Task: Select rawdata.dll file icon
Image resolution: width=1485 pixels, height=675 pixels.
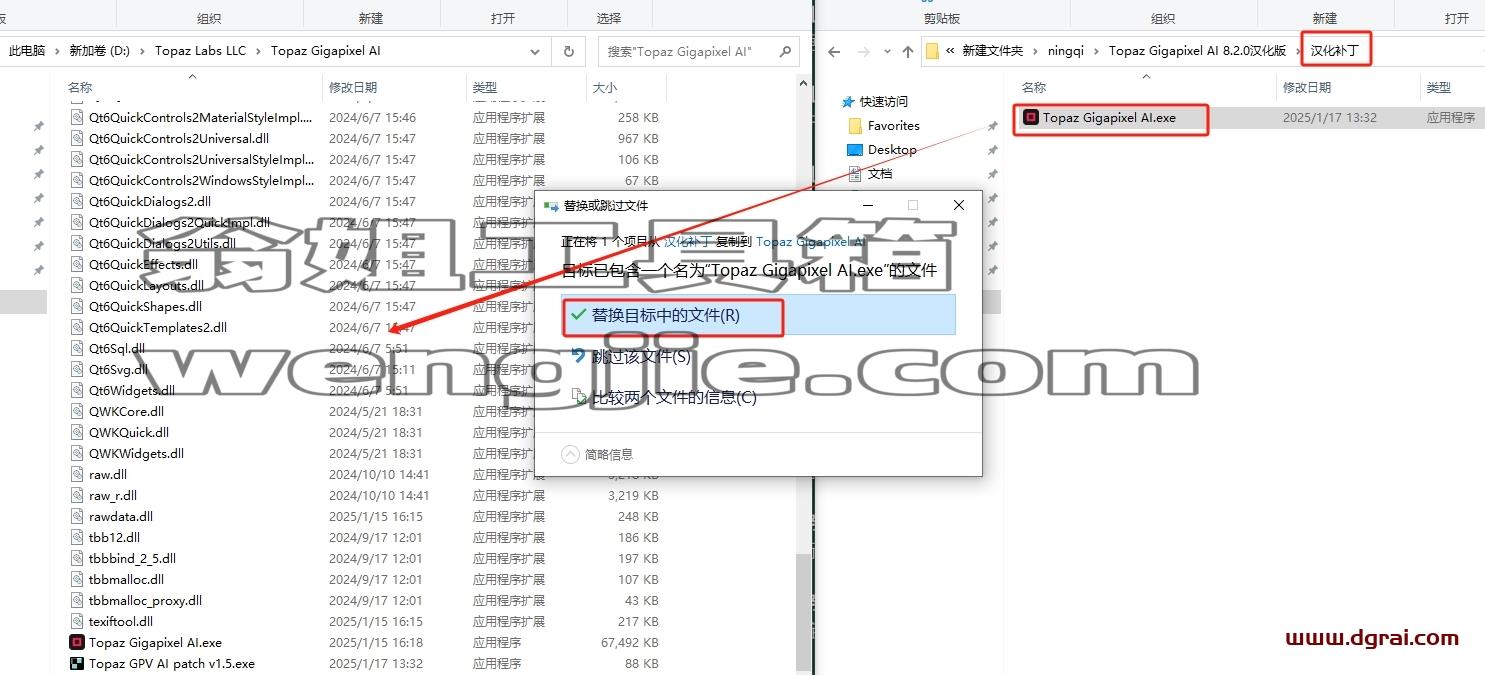Action: point(77,516)
